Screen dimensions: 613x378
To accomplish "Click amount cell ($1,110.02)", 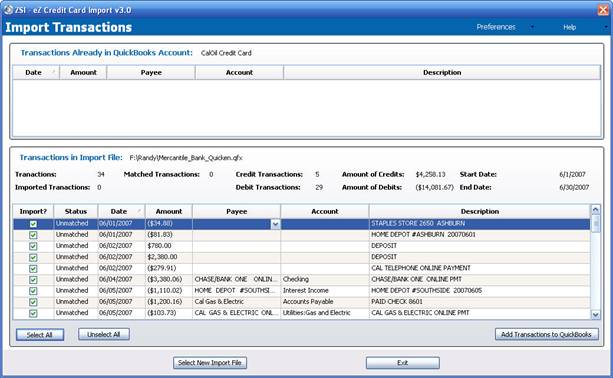I will (168, 290).
